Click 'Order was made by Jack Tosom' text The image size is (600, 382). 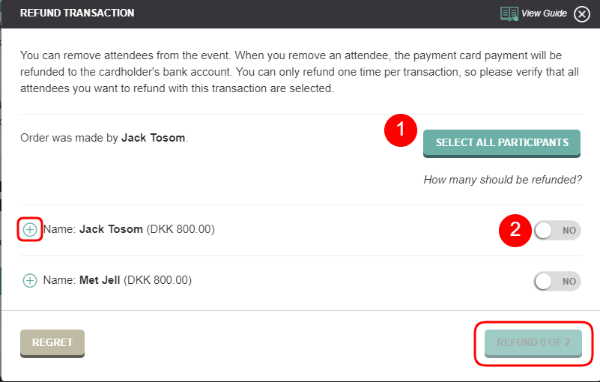click(104, 138)
